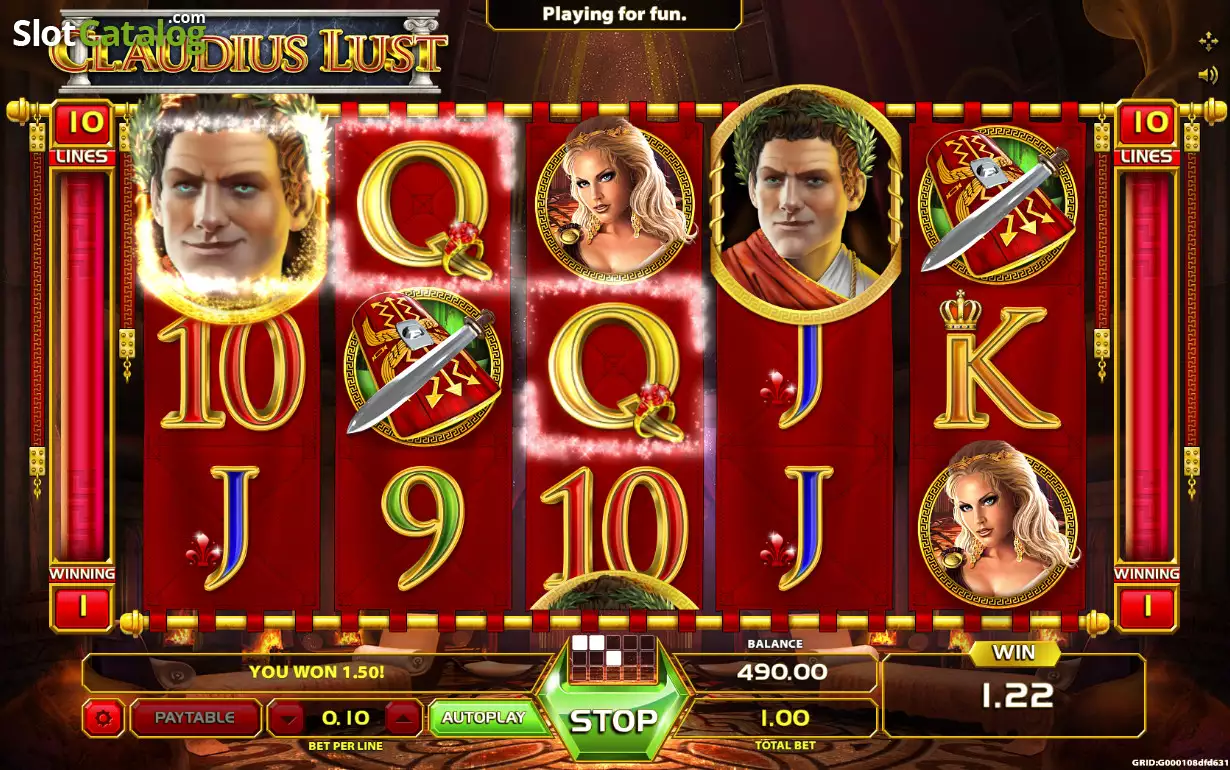Click the green 9 symbol
The height and width of the screenshot is (770, 1230).
coord(423,526)
